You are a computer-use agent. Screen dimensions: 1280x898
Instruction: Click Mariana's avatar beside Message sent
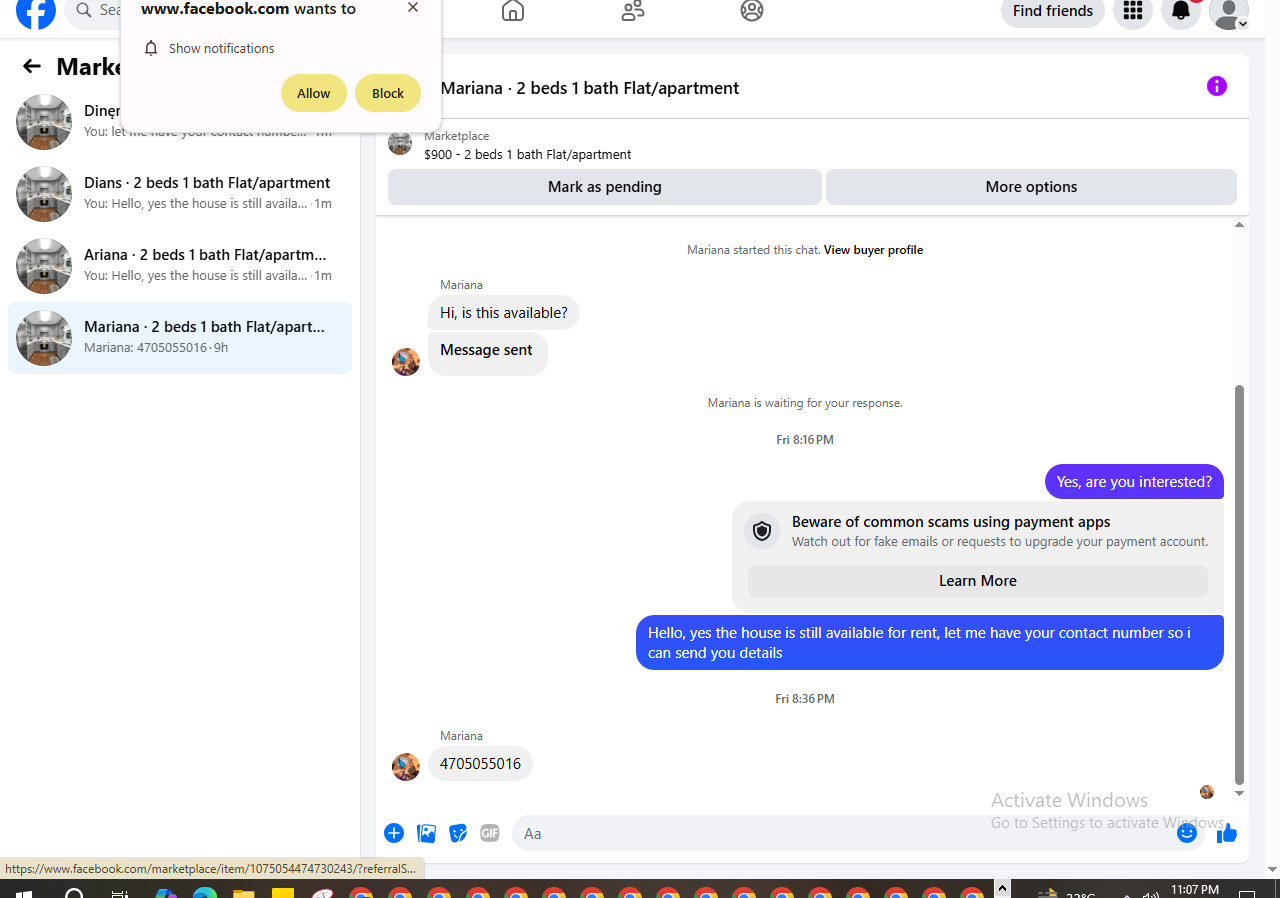pos(406,362)
